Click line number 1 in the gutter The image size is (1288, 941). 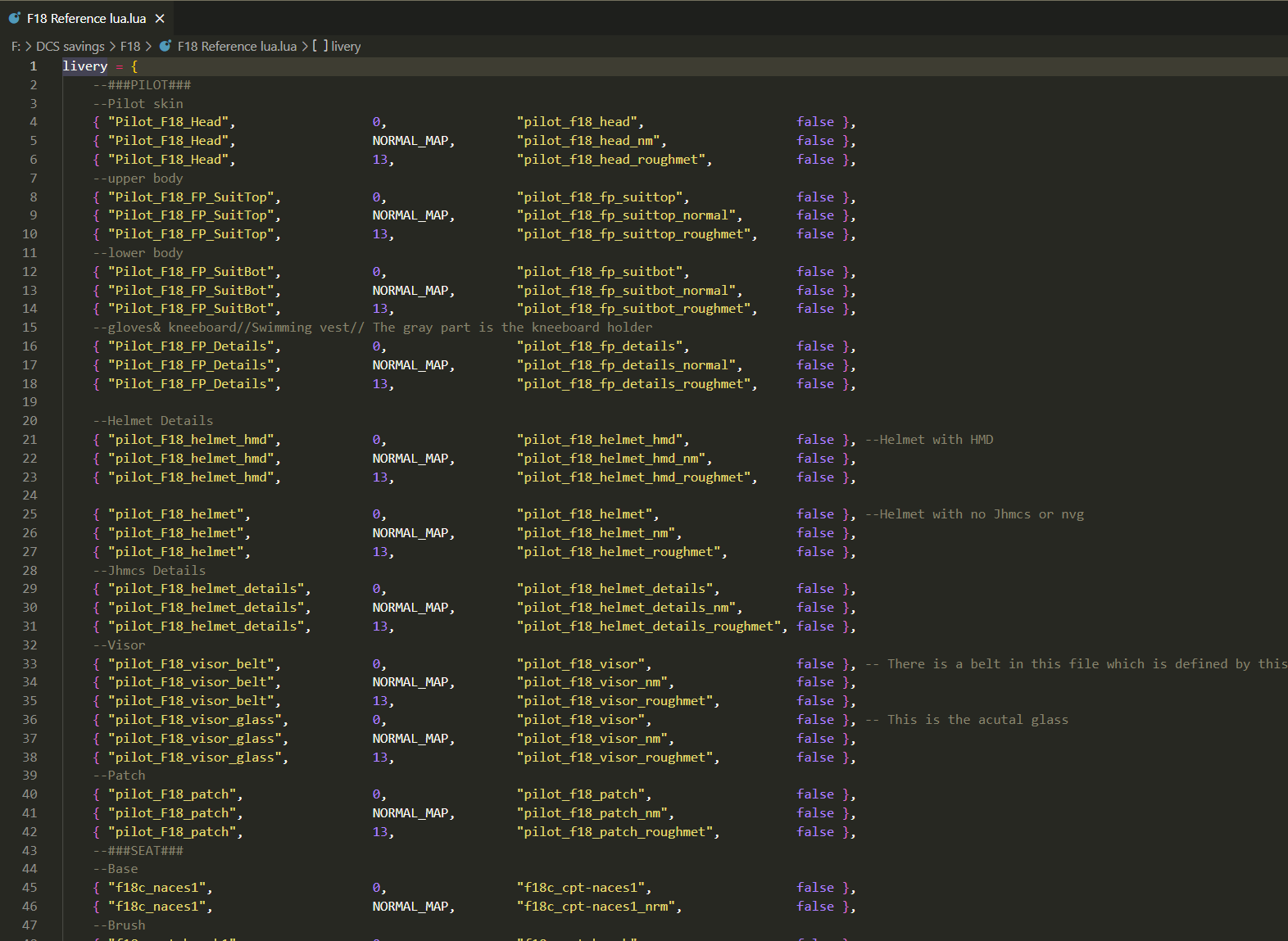[34, 66]
